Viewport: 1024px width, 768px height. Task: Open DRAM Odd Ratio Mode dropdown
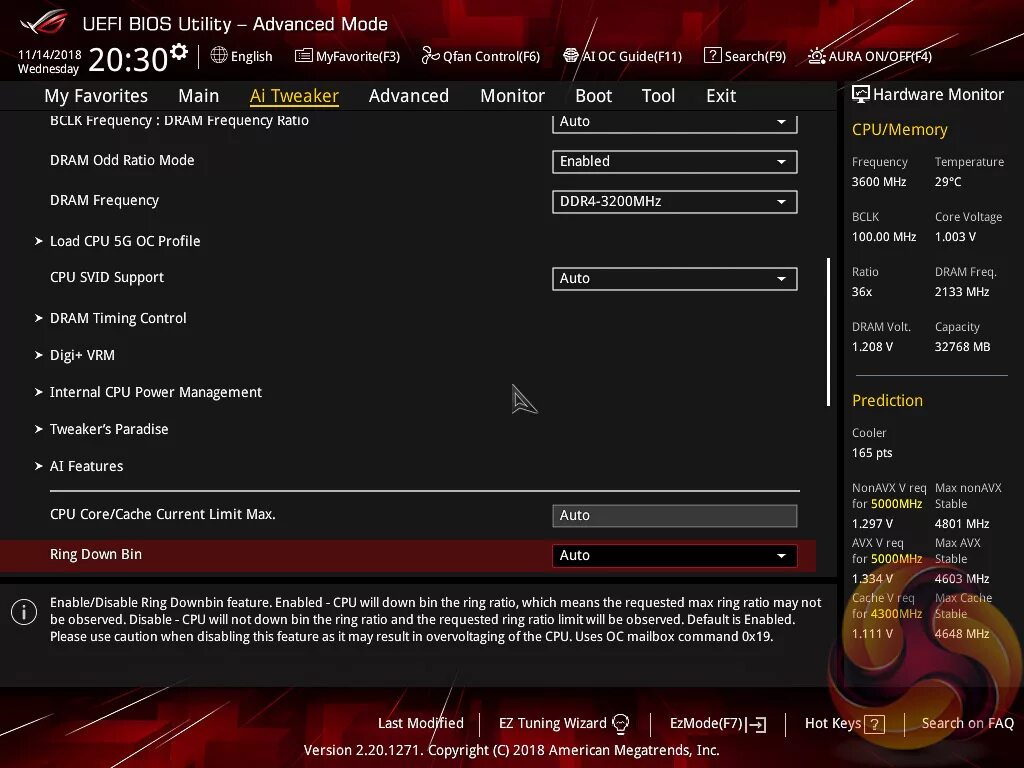click(675, 162)
